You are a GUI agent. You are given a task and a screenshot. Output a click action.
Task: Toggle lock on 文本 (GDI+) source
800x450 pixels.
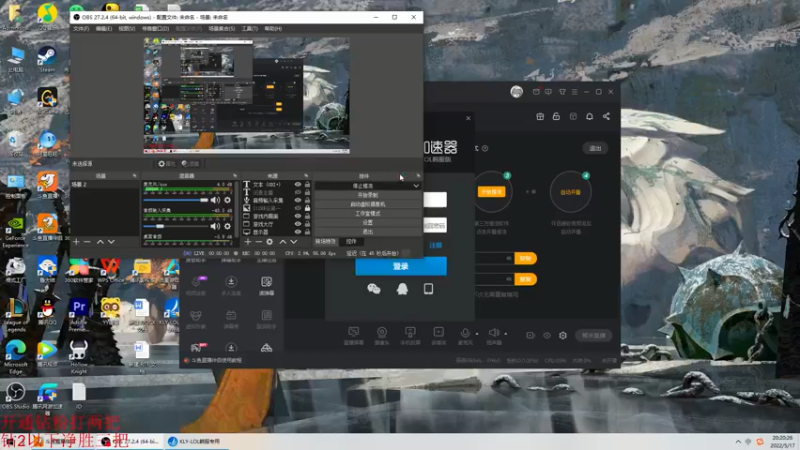pyautogui.click(x=307, y=185)
